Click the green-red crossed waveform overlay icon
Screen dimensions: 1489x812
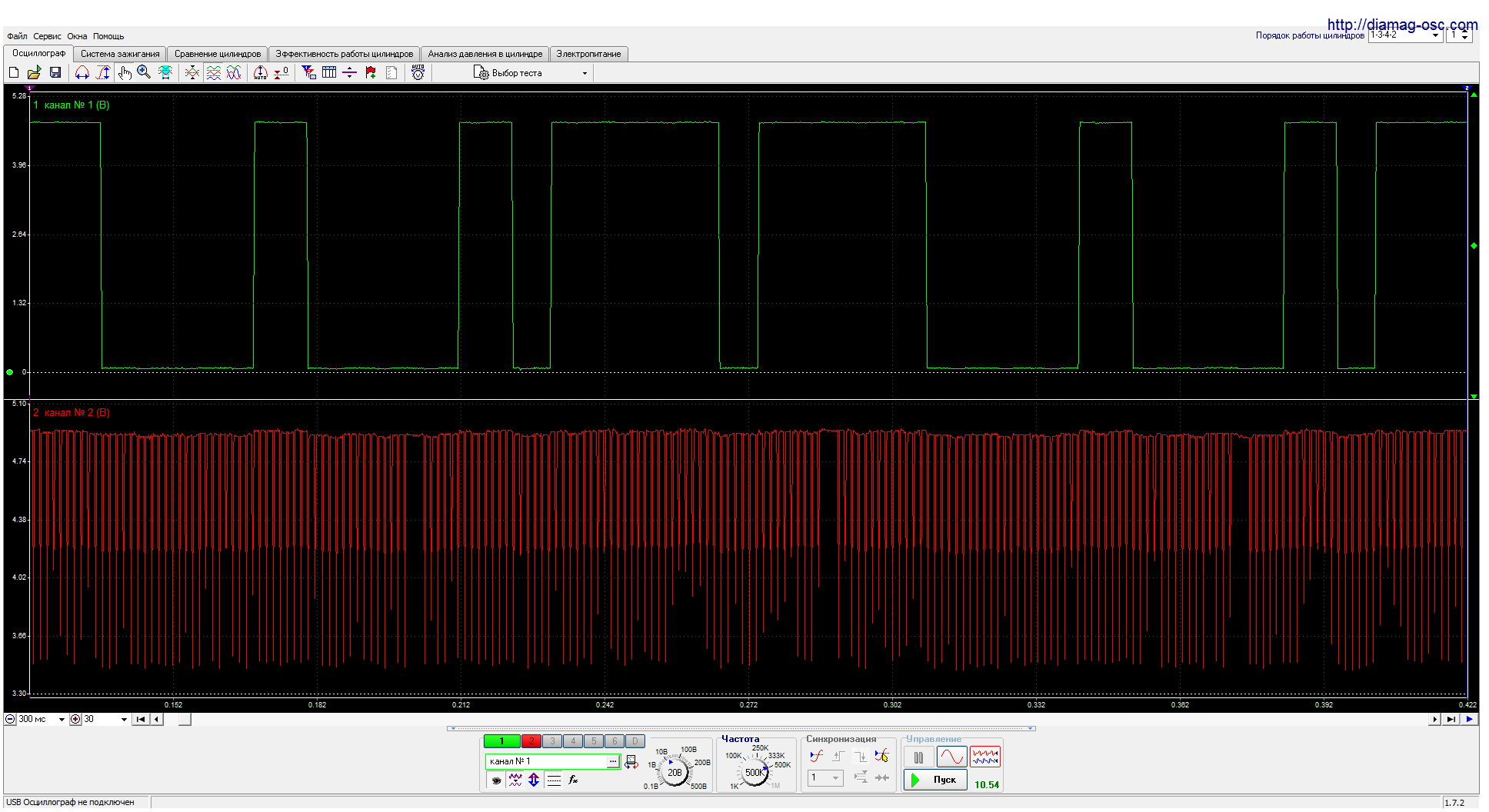(x=192, y=72)
